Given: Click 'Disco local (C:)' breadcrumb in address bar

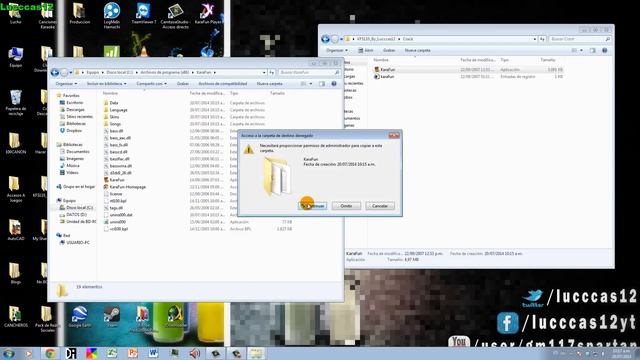Looking at the screenshot, I should 120,72.
